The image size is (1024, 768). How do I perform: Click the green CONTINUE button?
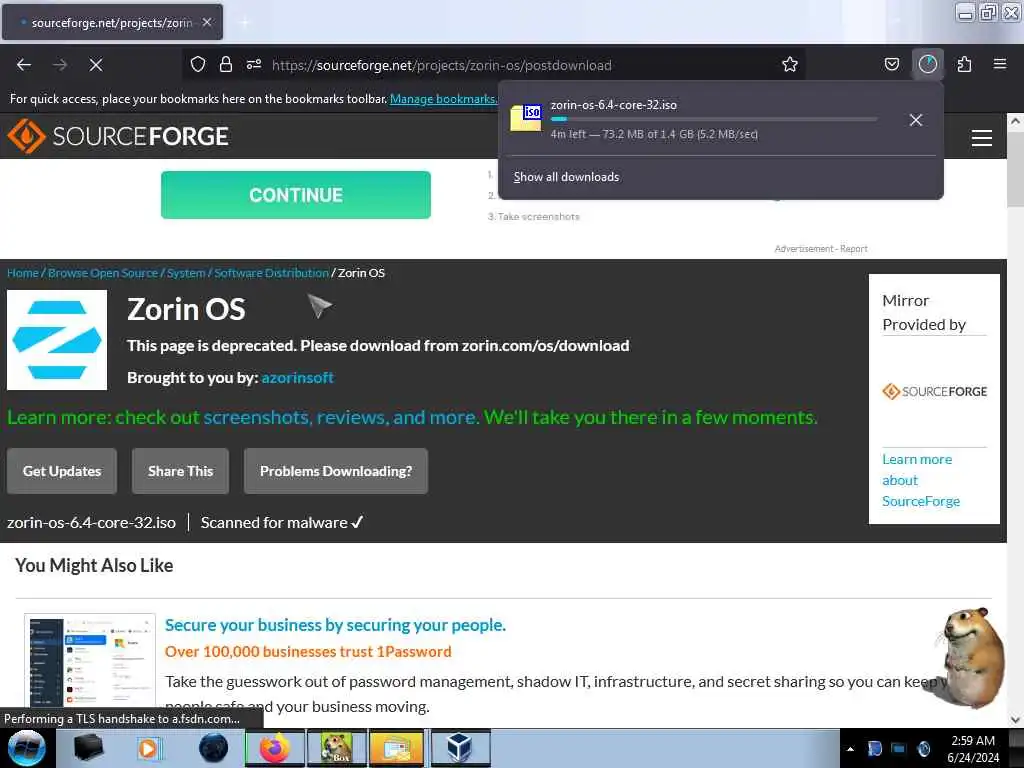296,195
